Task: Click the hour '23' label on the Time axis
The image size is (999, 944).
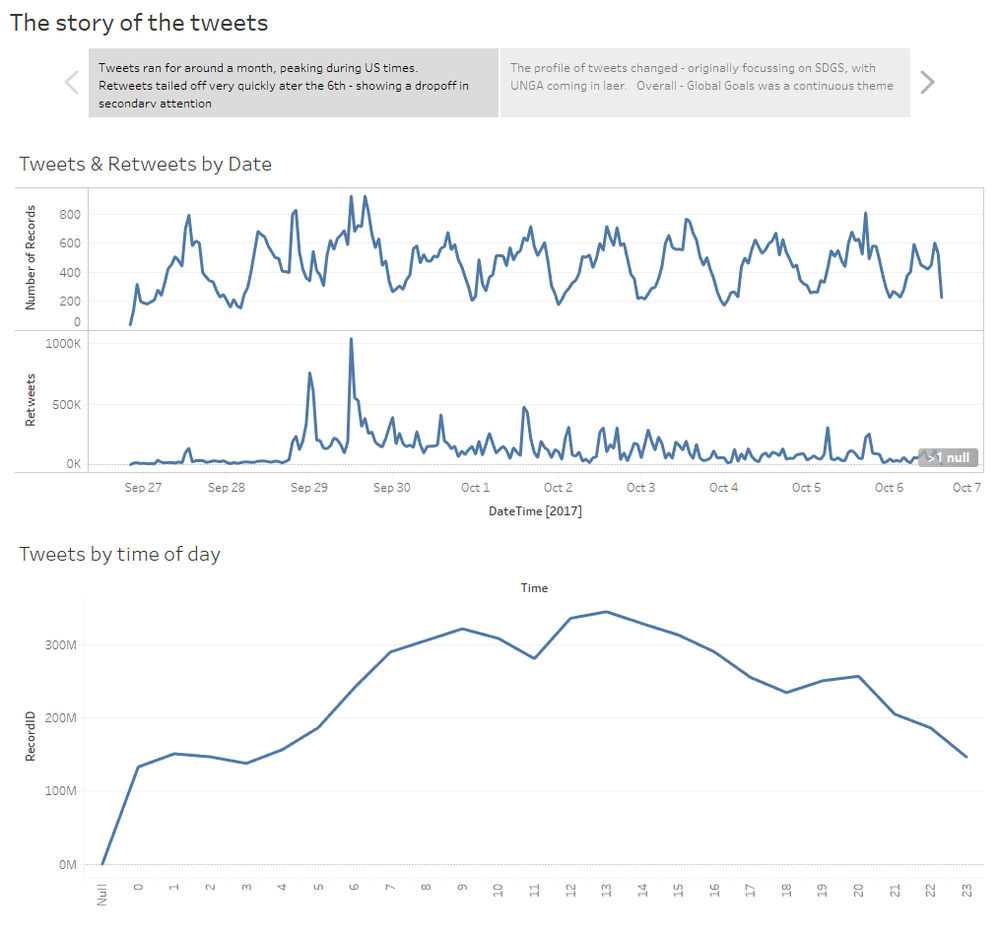Action: (967, 890)
